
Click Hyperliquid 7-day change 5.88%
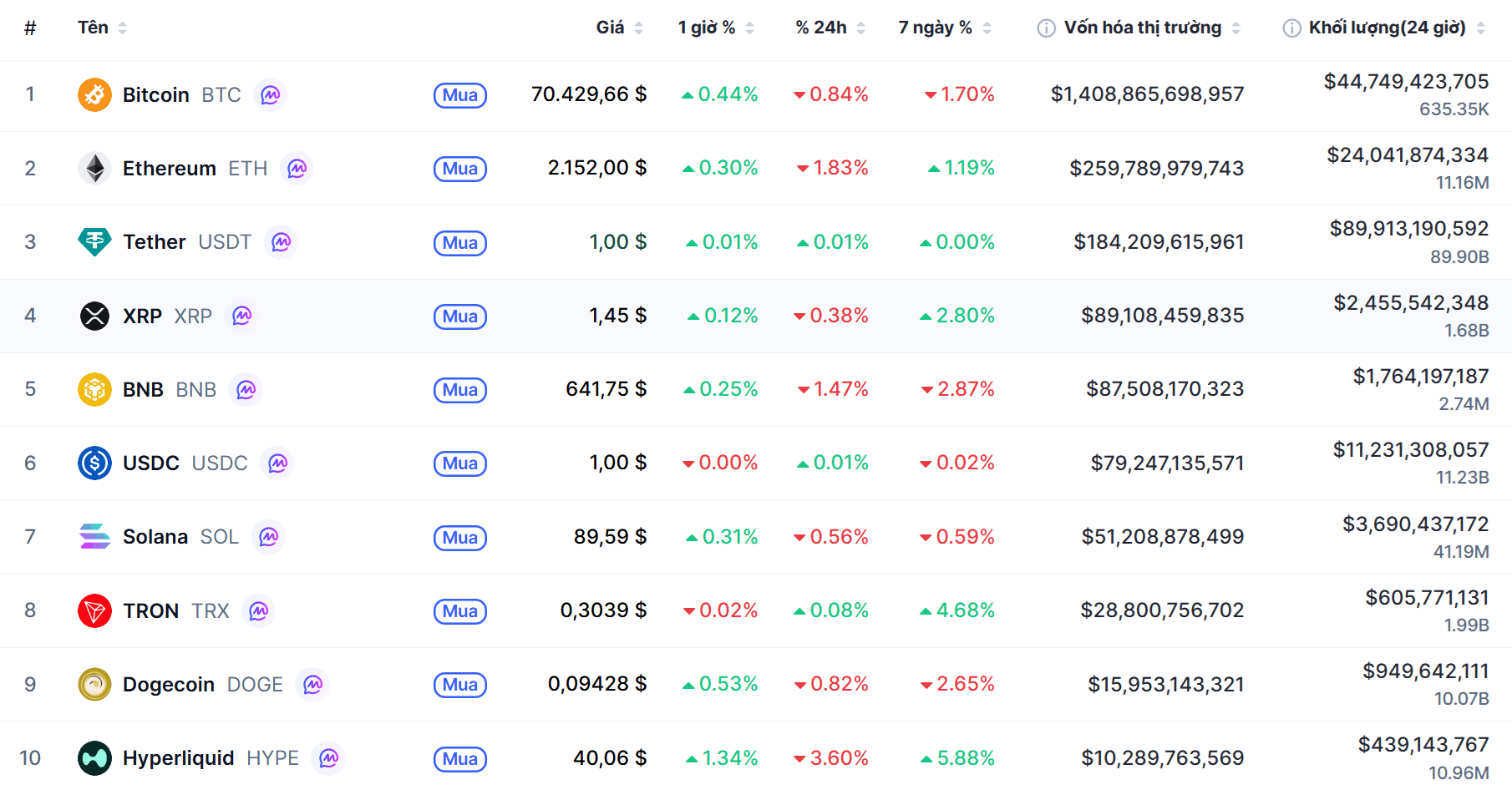(957, 758)
